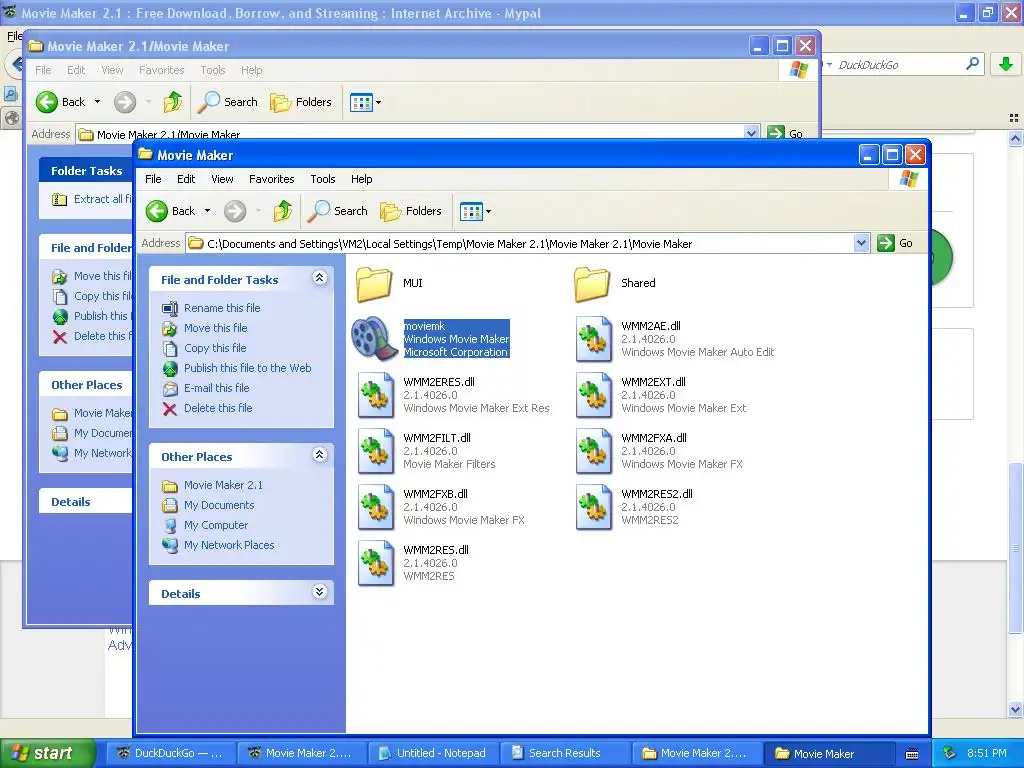Click the DuckDuckGo search magnifier in browser
1024x768 pixels.
(972, 64)
